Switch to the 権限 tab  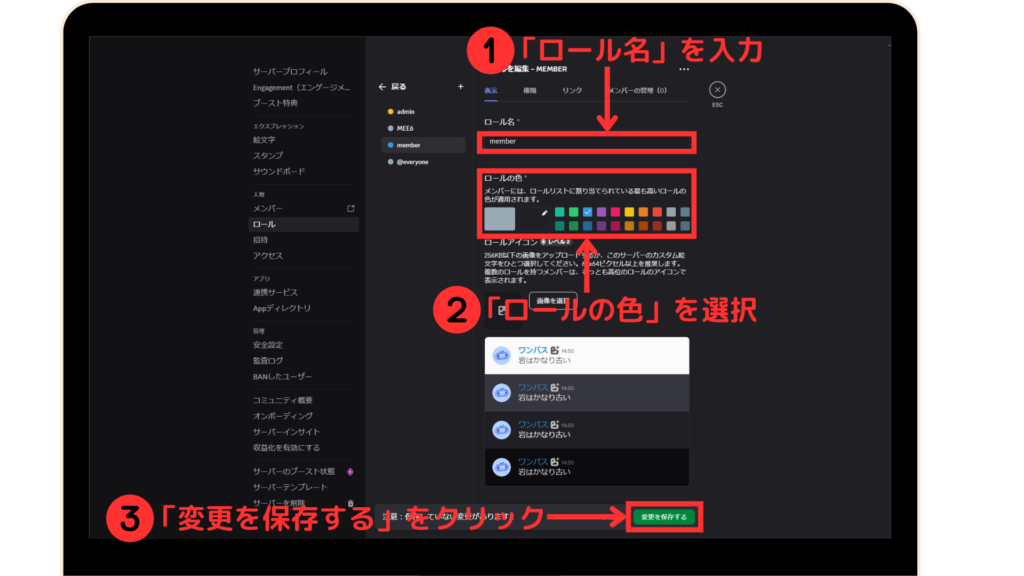click(x=530, y=91)
